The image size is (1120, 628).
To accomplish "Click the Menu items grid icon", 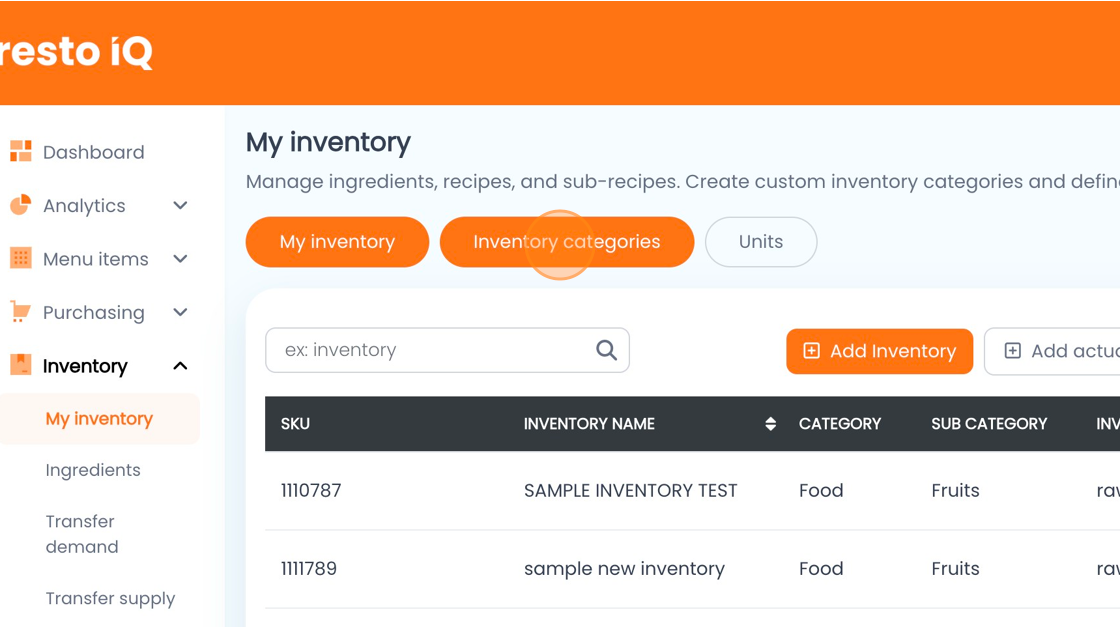I will pos(20,258).
